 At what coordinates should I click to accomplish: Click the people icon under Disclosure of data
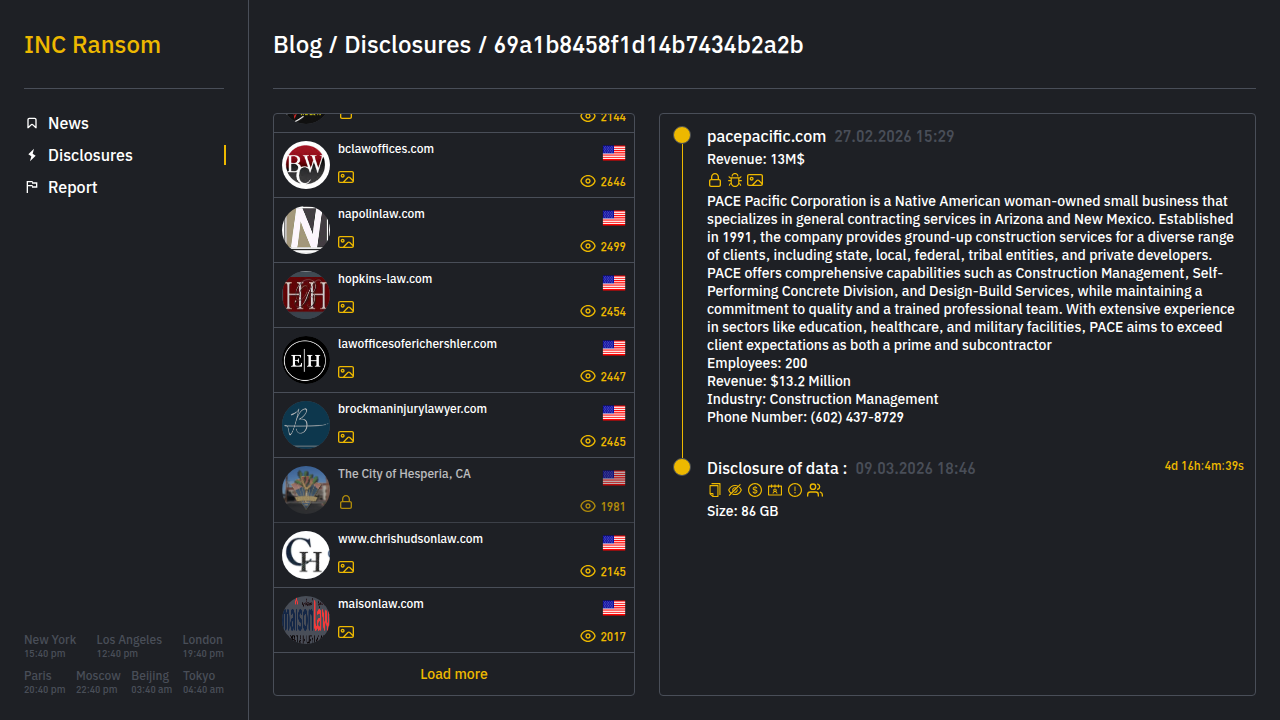tap(815, 490)
